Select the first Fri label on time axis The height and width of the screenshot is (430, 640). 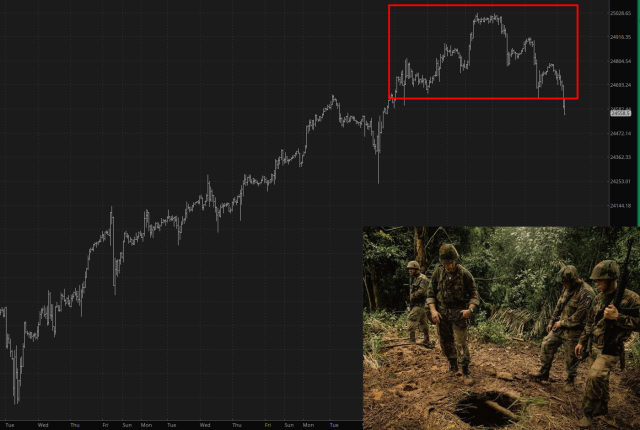(x=105, y=425)
